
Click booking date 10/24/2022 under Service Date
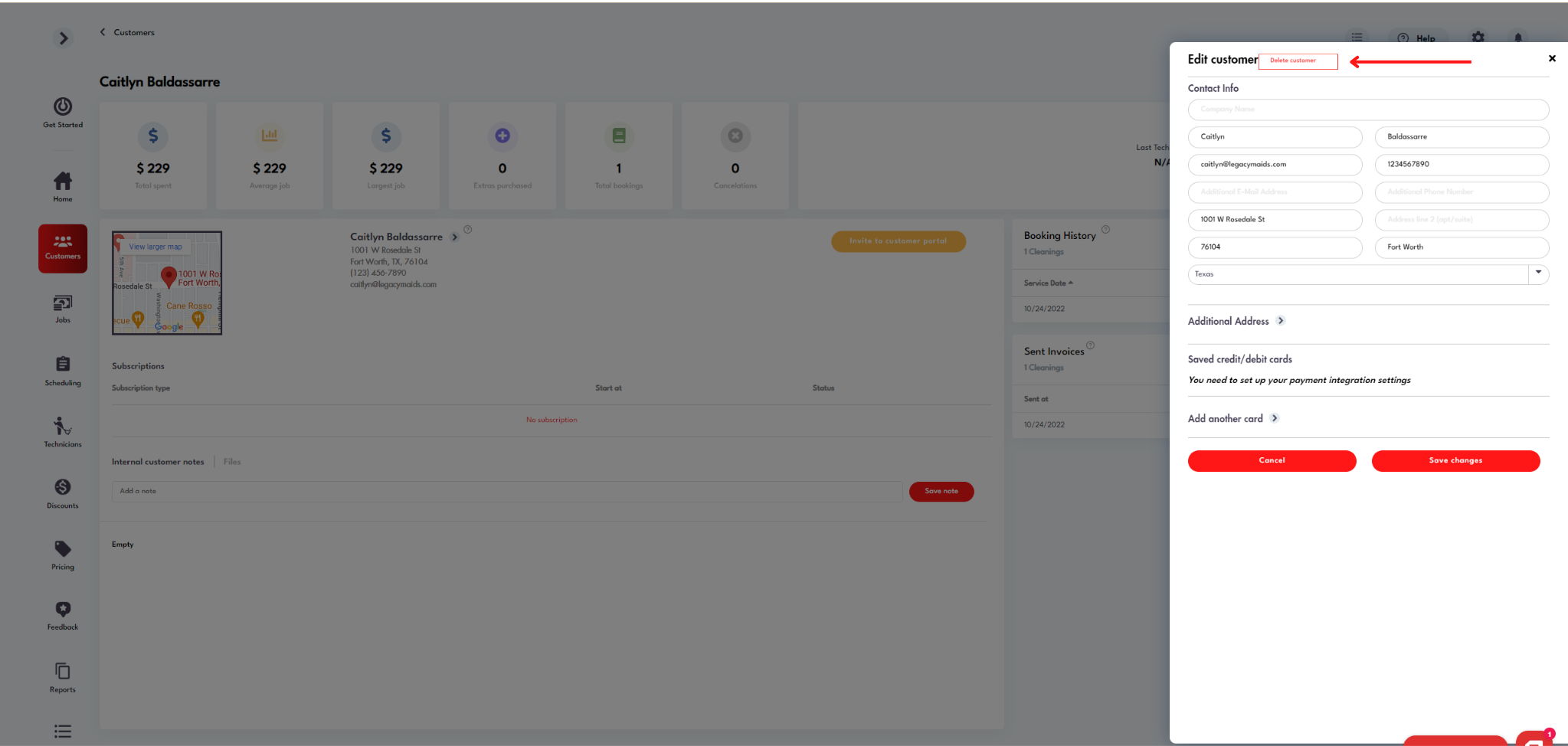pos(1044,309)
